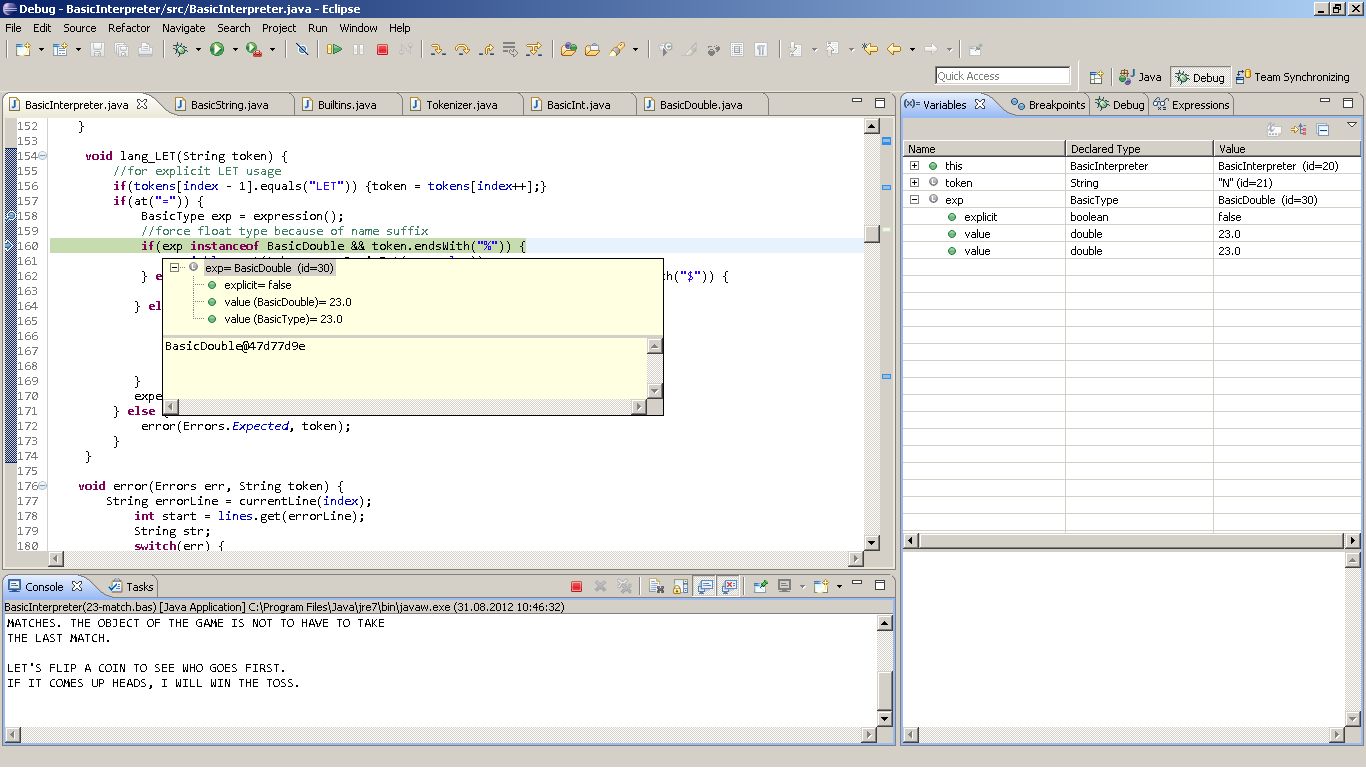Launch Debug with the bug icon

[180, 49]
